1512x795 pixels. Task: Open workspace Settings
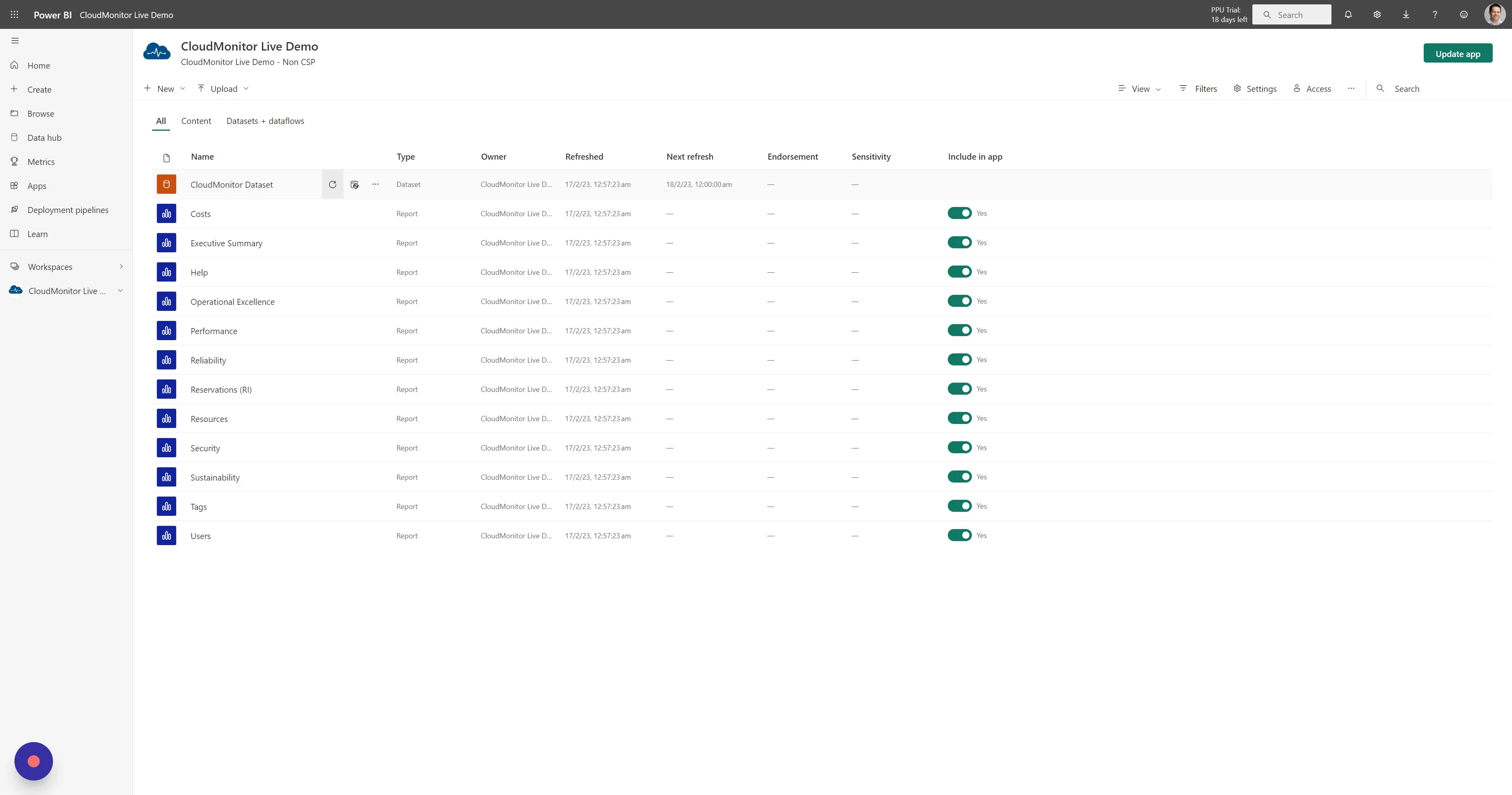pyautogui.click(x=1254, y=89)
